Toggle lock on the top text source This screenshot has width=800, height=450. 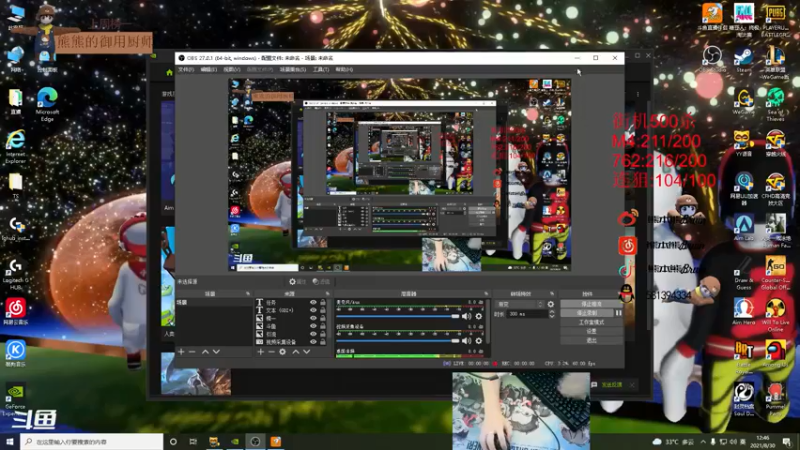click(x=322, y=303)
